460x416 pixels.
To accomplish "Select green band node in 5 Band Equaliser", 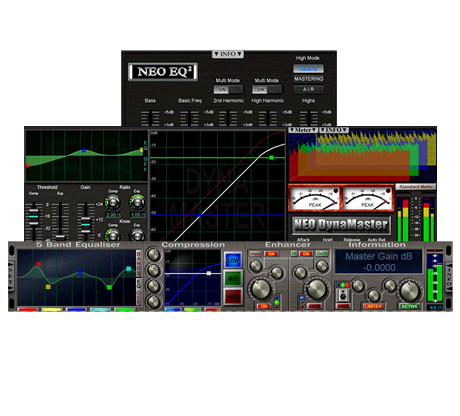I will tap(109, 287).
